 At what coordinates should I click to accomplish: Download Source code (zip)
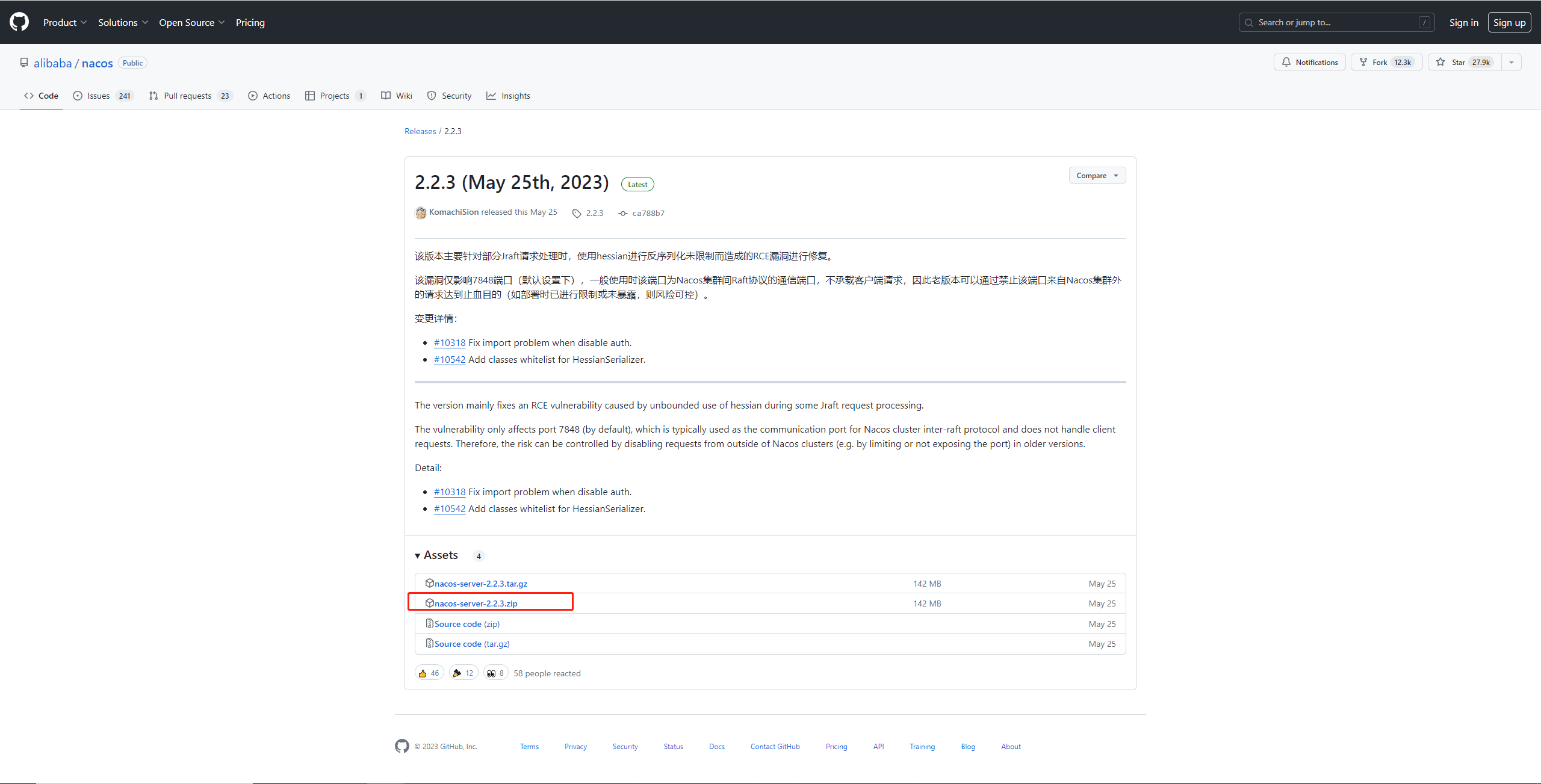click(467, 624)
